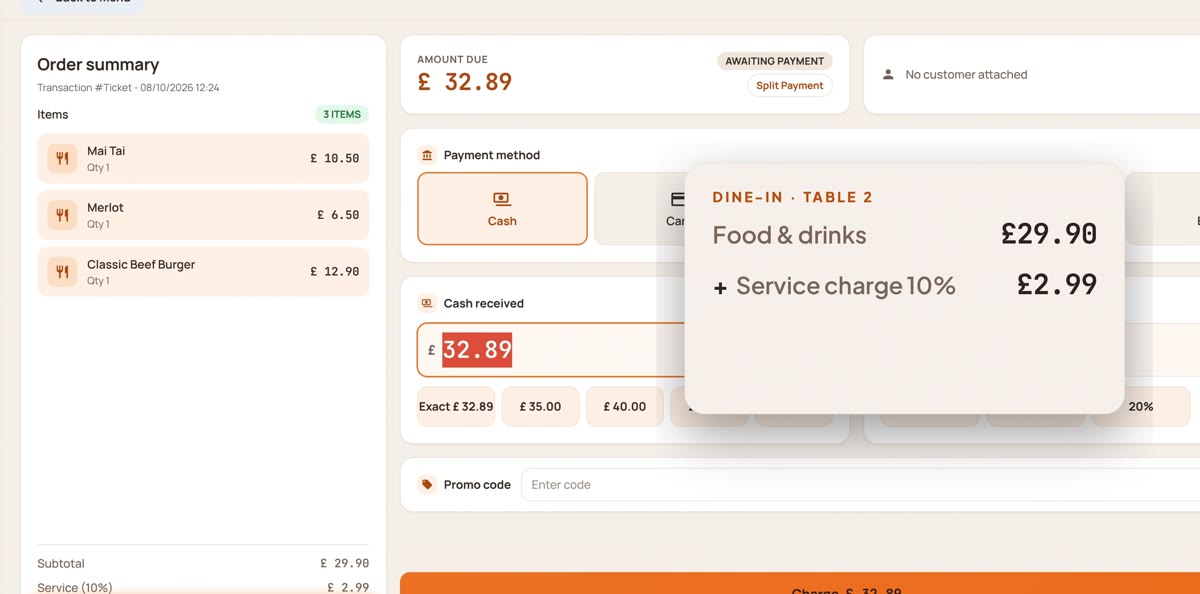
Task: Click the Promo code Enter code field
Action: point(860,485)
